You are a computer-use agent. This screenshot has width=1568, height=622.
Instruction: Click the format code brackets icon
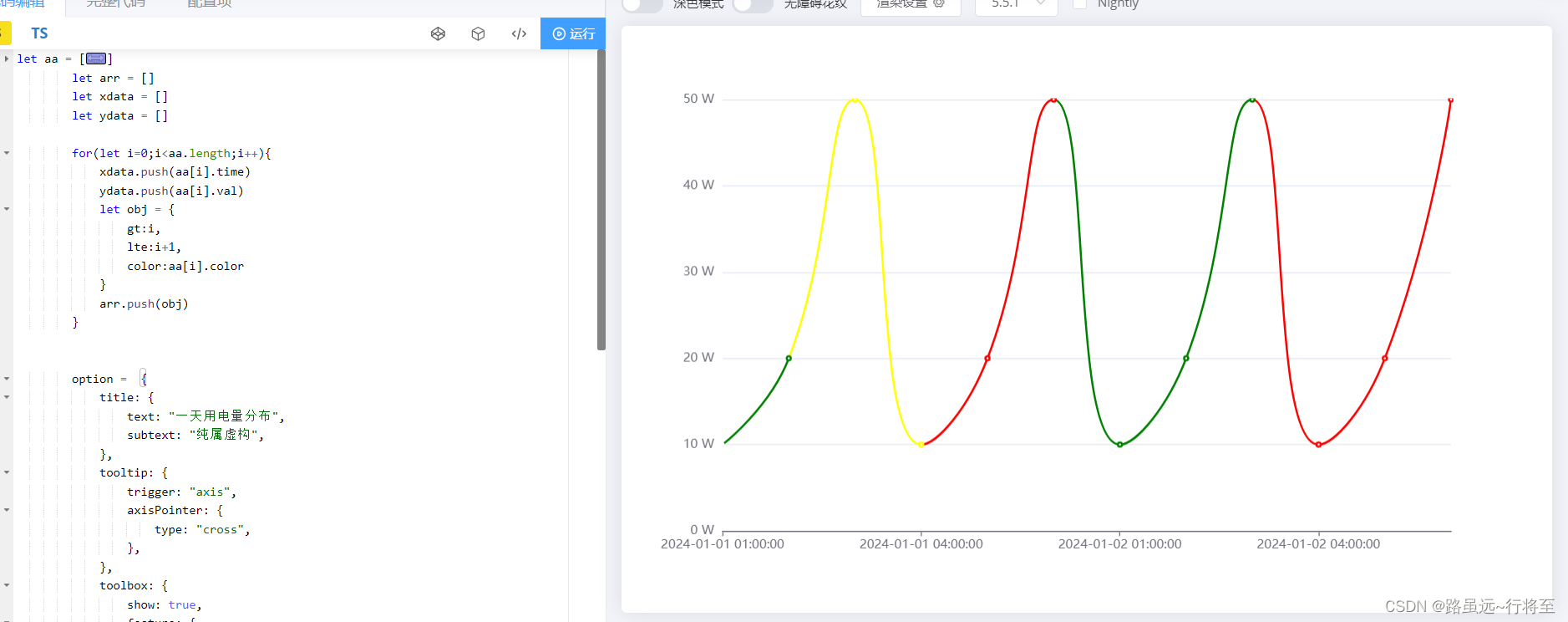[519, 33]
